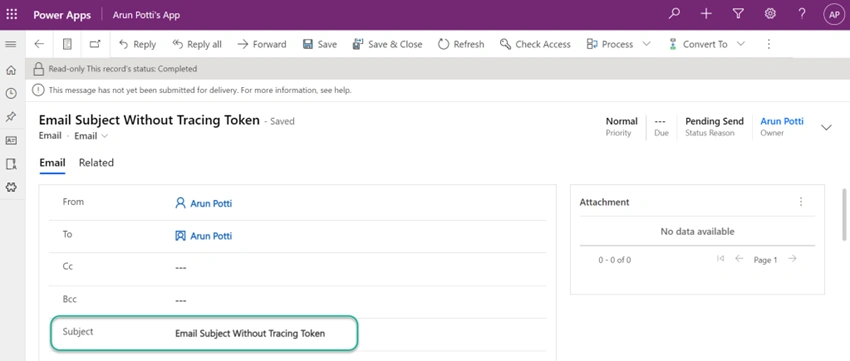Click the No data available text
The width and height of the screenshot is (850, 361).
(697, 231)
